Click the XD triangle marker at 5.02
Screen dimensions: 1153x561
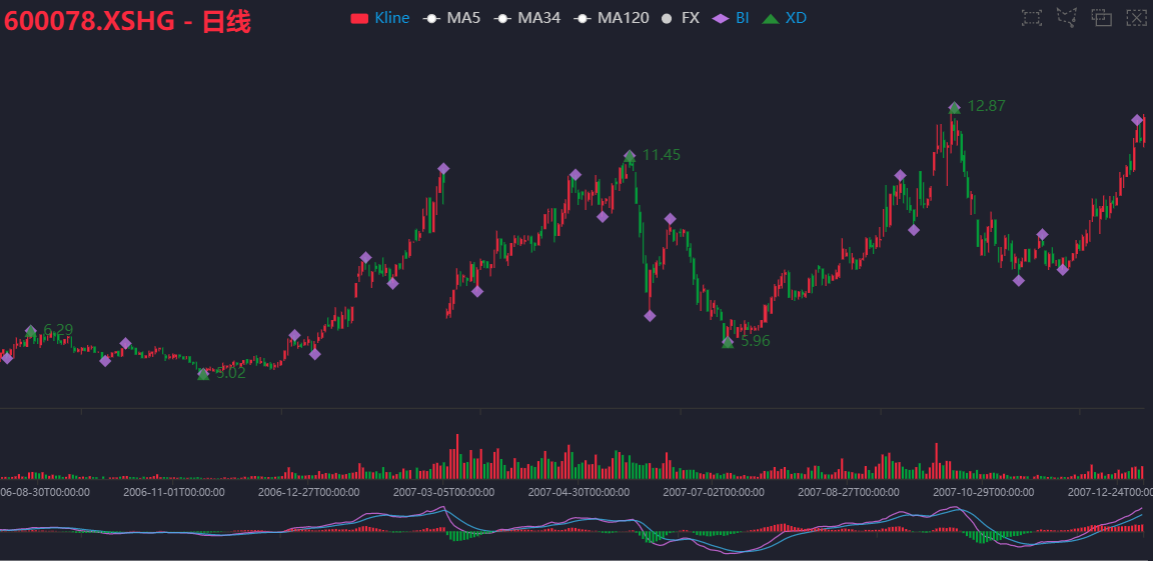click(x=203, y=374)
